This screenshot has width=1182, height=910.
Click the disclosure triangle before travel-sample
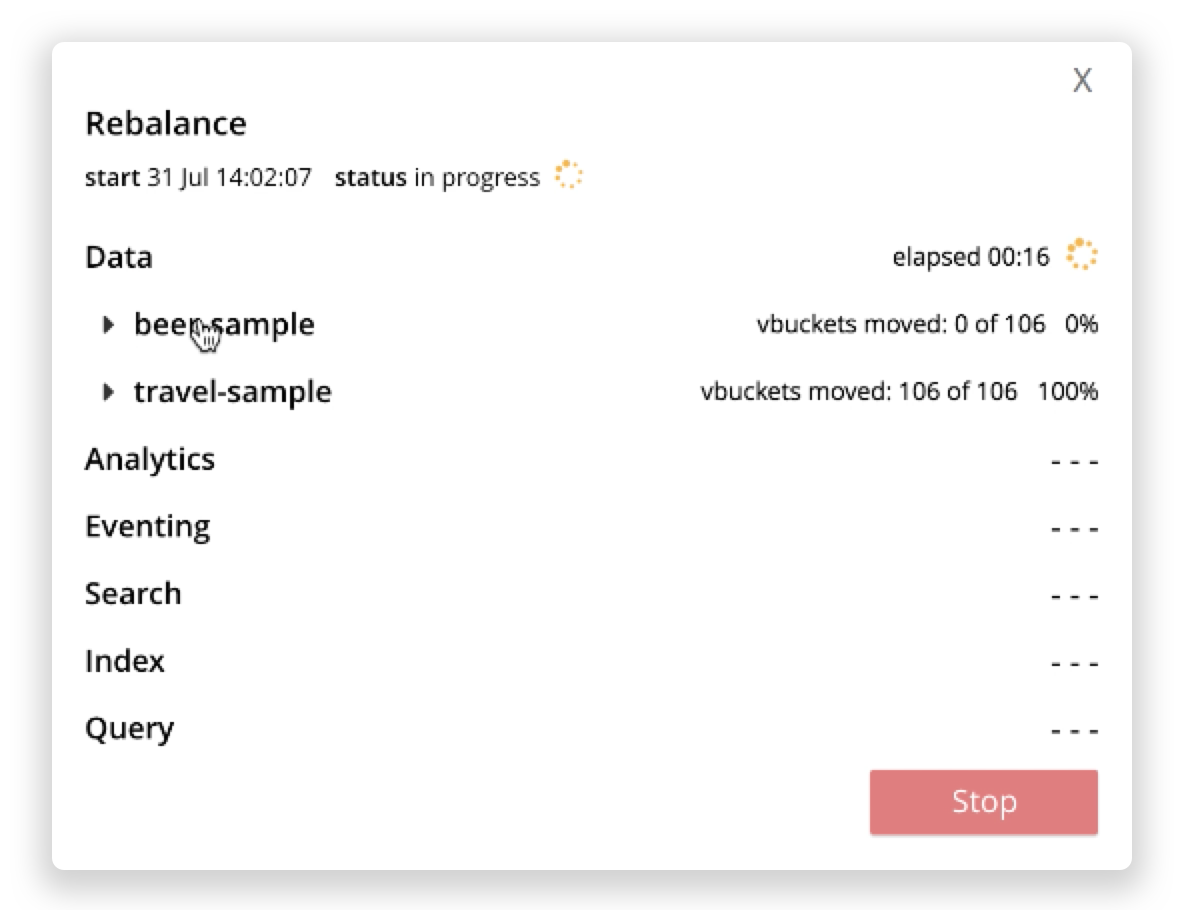pos(109,391)
